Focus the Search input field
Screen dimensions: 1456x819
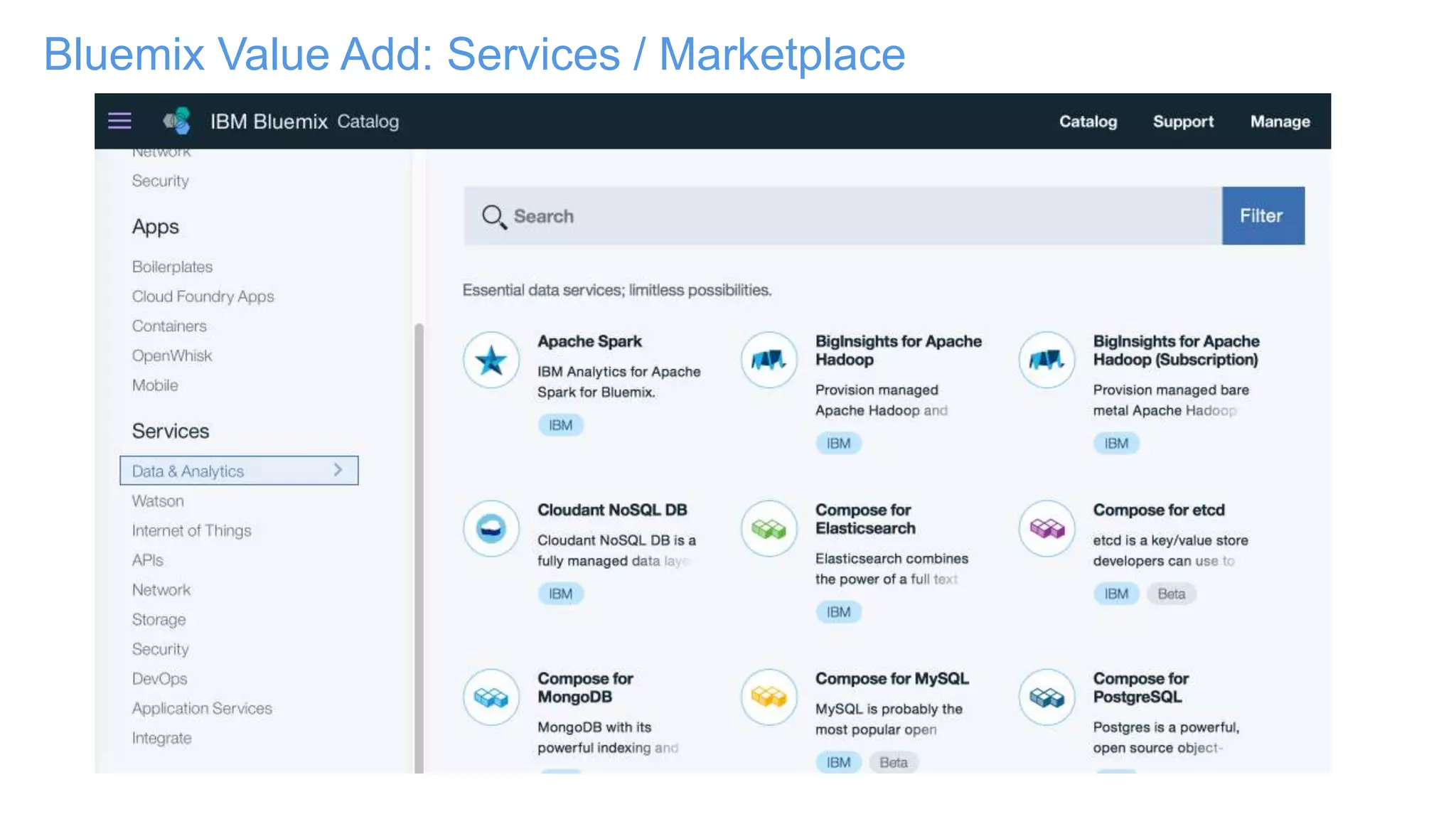click(842, 216)
